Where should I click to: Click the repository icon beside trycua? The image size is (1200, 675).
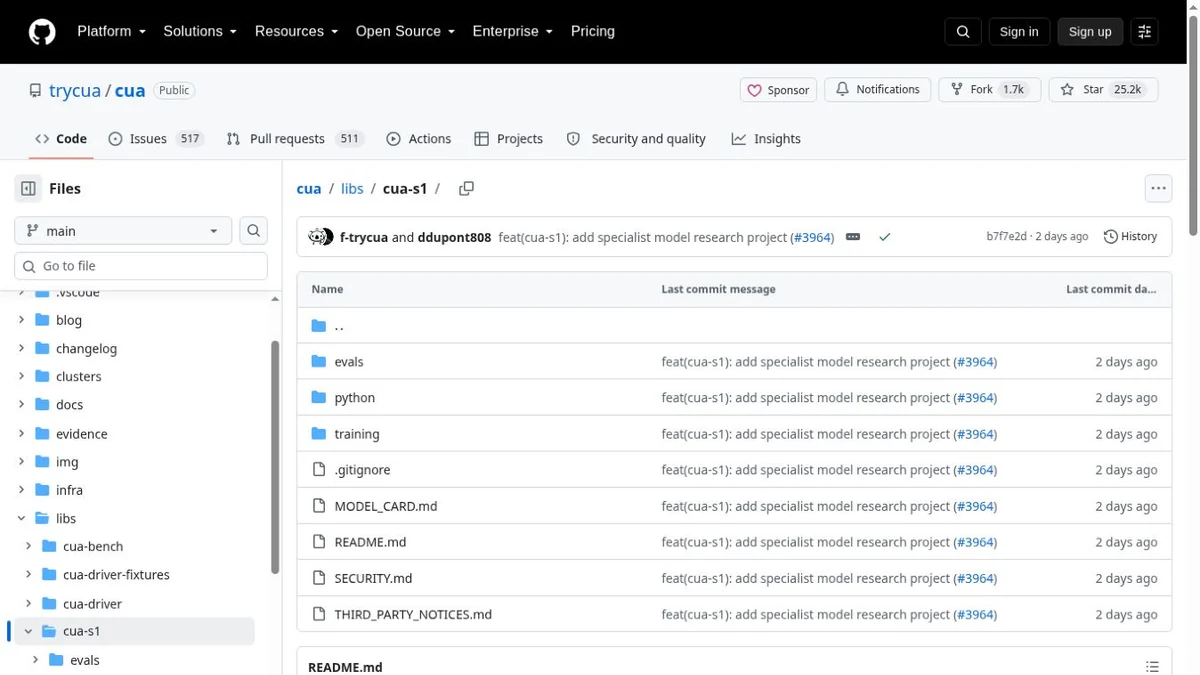pyautogui.click(x=35, y=90)
